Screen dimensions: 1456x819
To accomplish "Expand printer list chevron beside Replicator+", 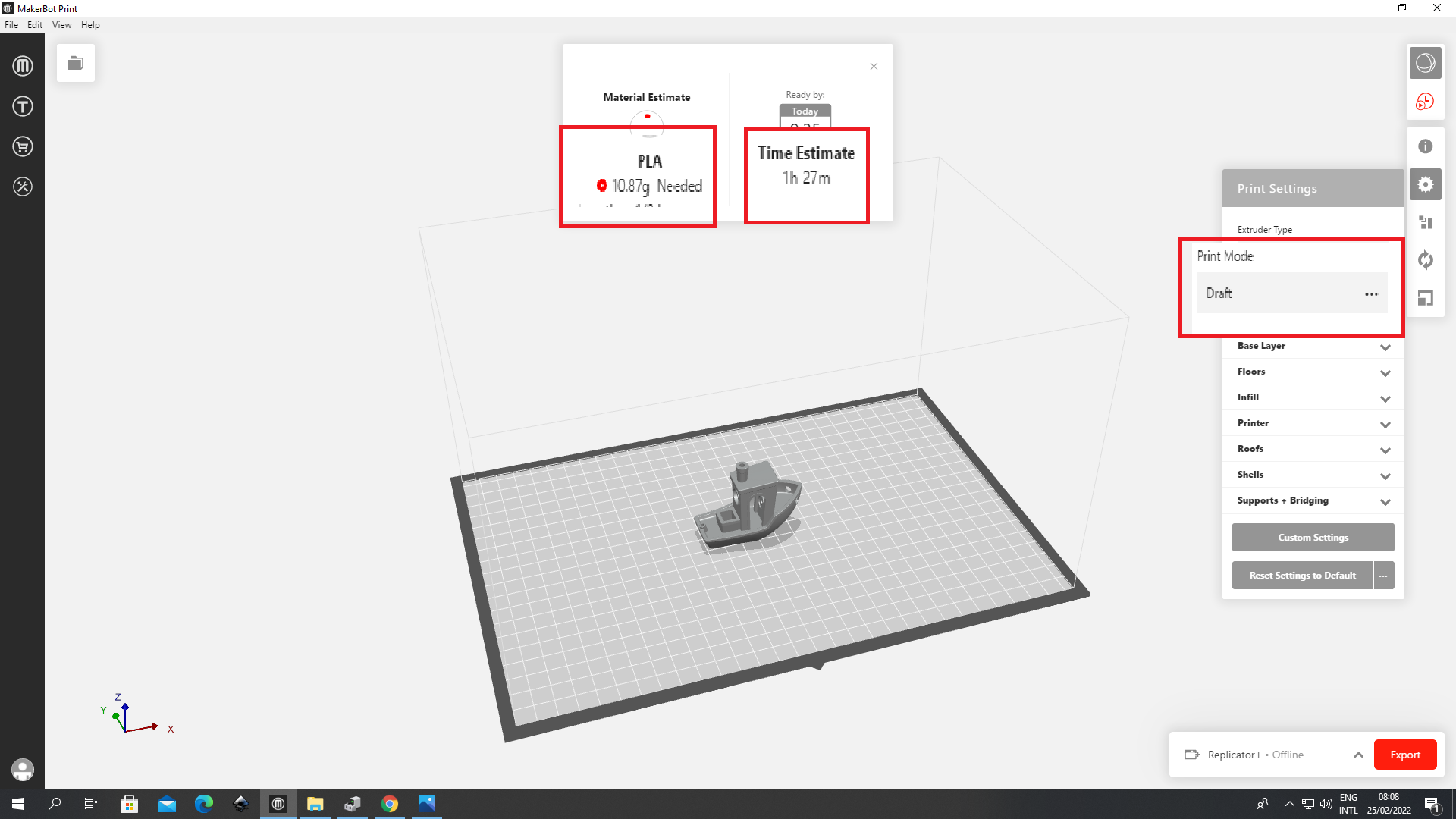I will click(1358, 755).
